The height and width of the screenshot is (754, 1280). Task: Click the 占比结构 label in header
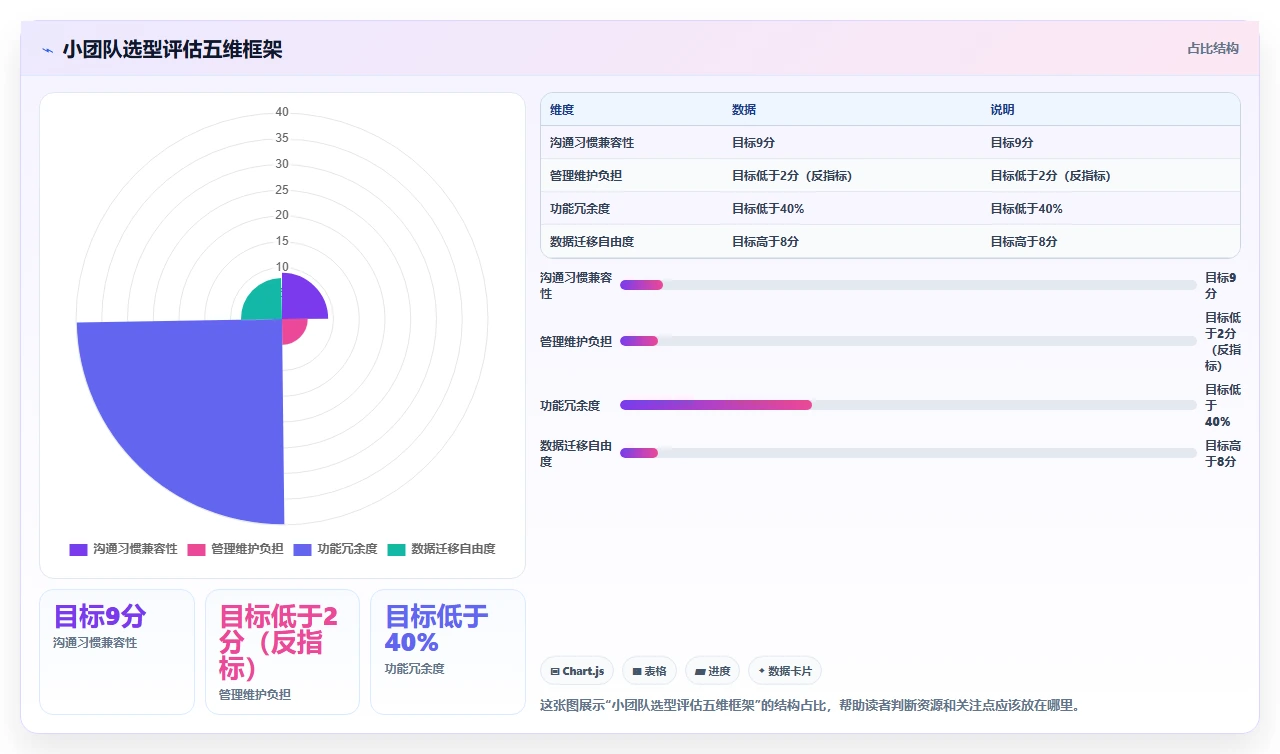pyautogui.click(x=1213, y=48)
